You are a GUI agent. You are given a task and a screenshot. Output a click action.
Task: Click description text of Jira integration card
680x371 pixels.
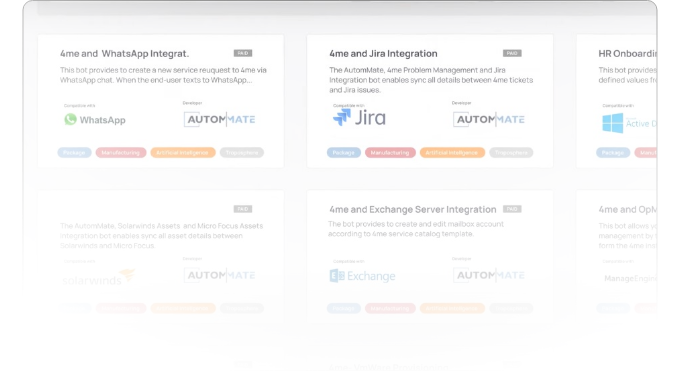[x=431, y=80]
